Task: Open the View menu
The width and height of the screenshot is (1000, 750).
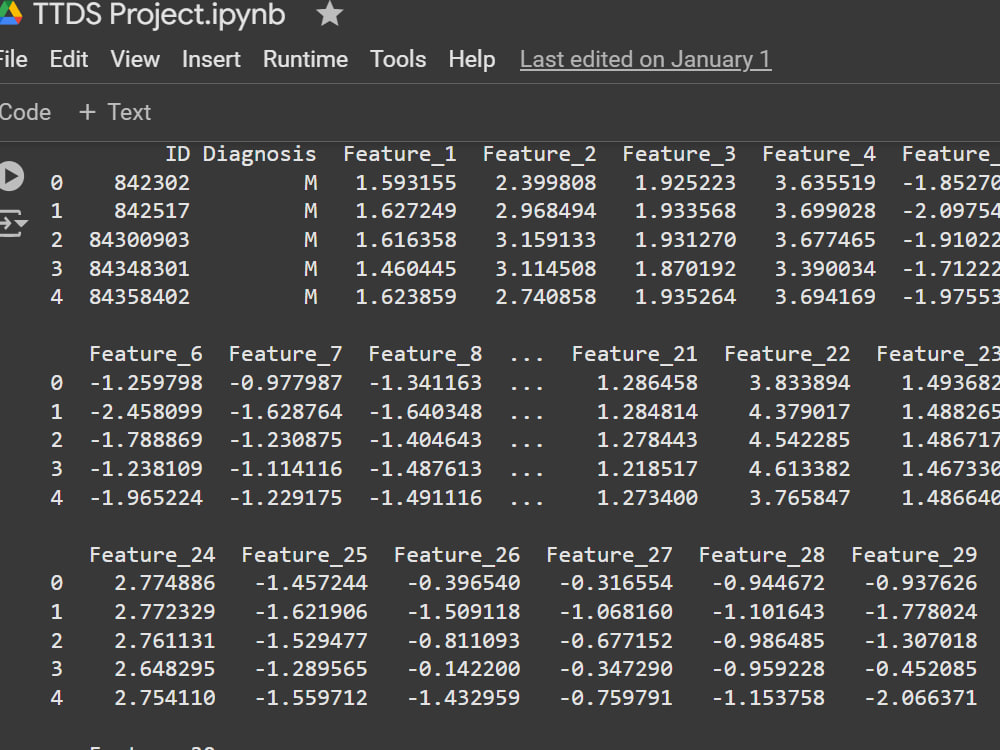Action: click(134, 60)
